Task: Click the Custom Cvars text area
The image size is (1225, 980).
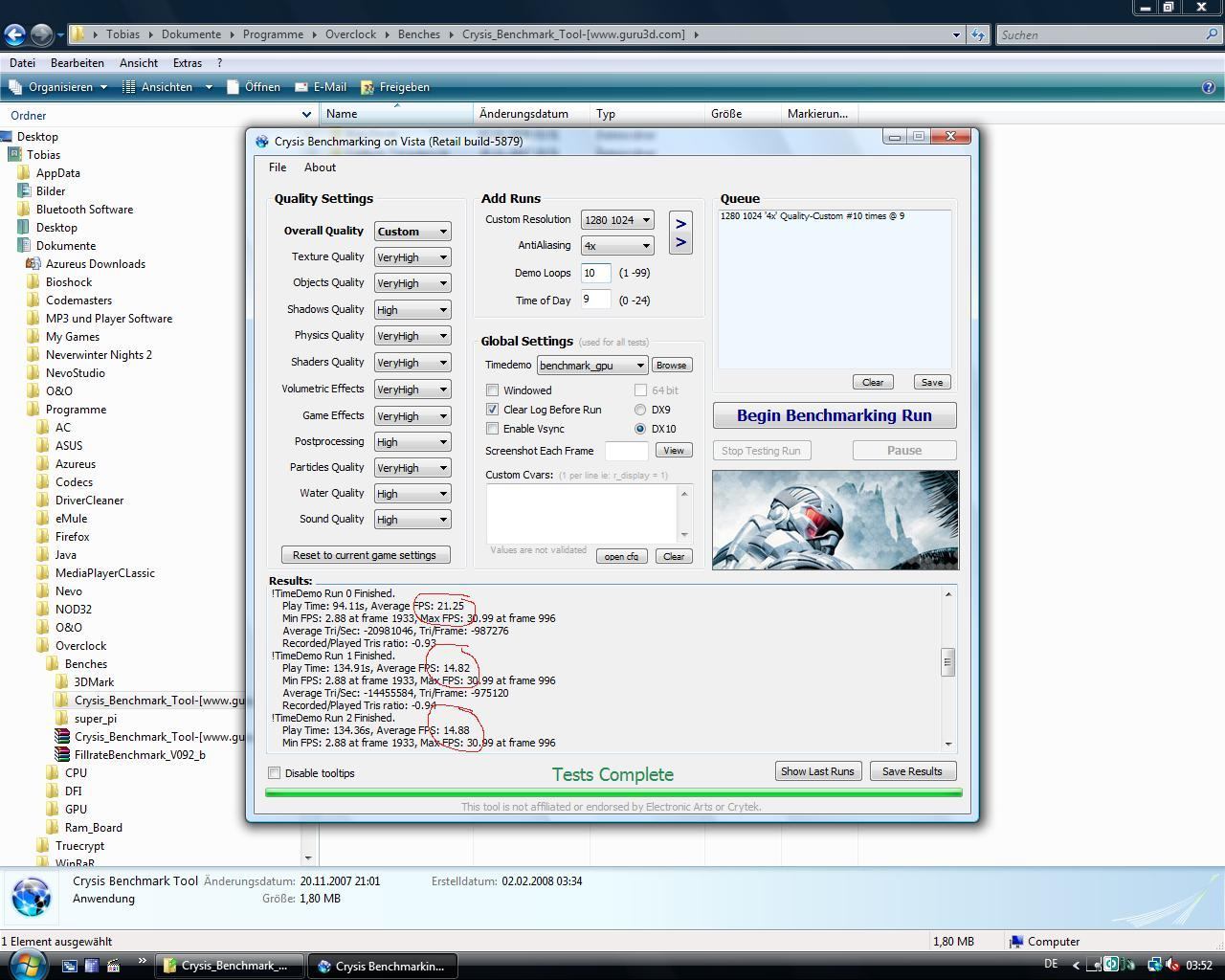Action: coord(582,513)
